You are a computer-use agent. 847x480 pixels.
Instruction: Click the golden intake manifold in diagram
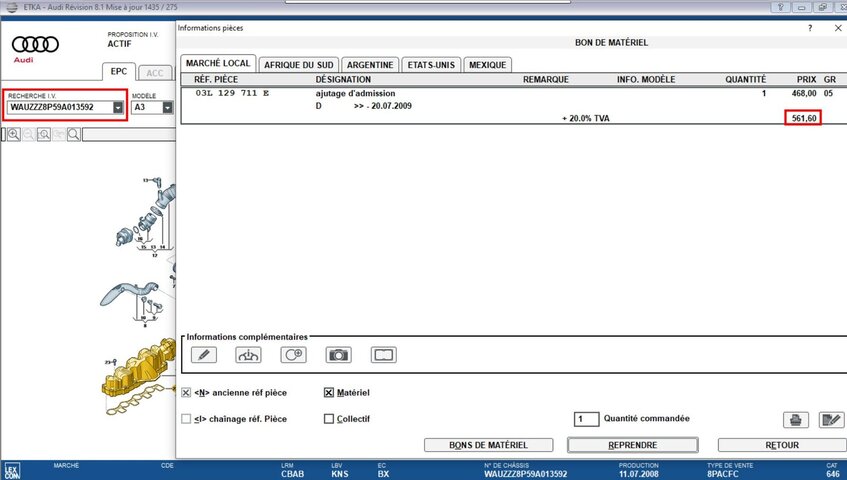pyautogui.click(x=138, y=370)
